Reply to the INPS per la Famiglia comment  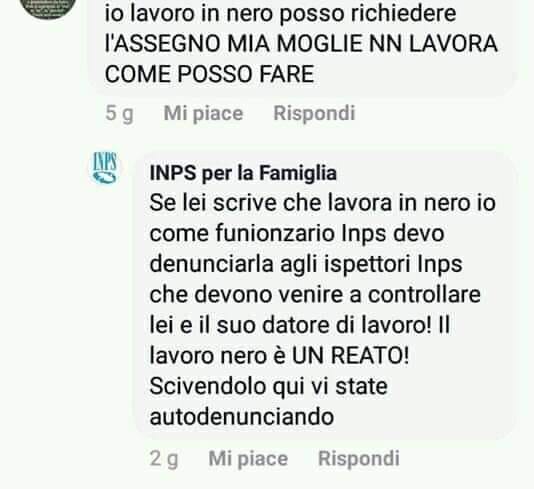pyautogui.click(x=359, y=458)
